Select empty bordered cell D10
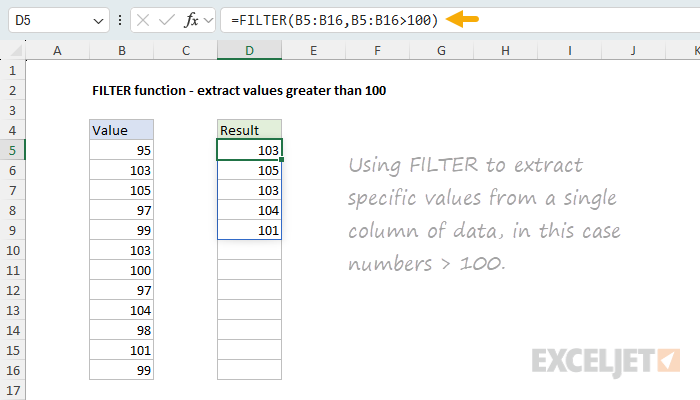Image resolution: width=700 pixels, height=400 pixels. click(250, 250)
